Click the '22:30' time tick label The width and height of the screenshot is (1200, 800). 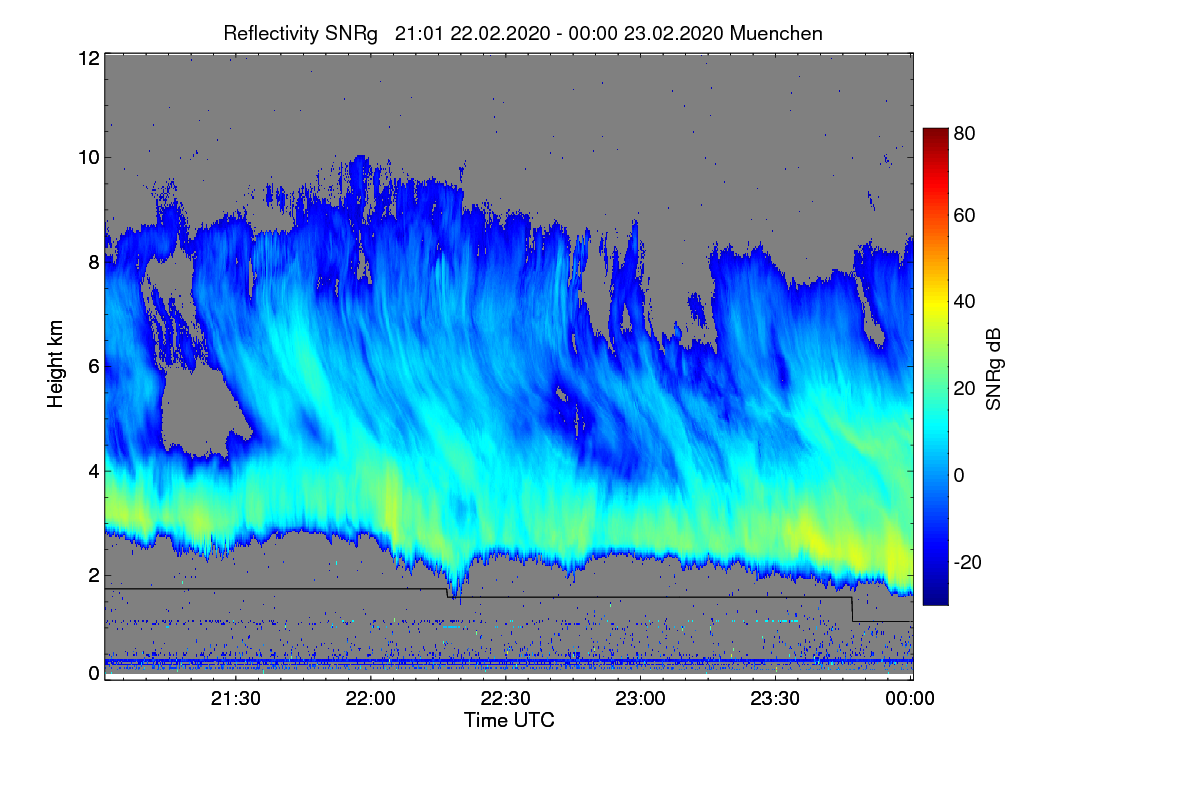[x=506, y=699]
